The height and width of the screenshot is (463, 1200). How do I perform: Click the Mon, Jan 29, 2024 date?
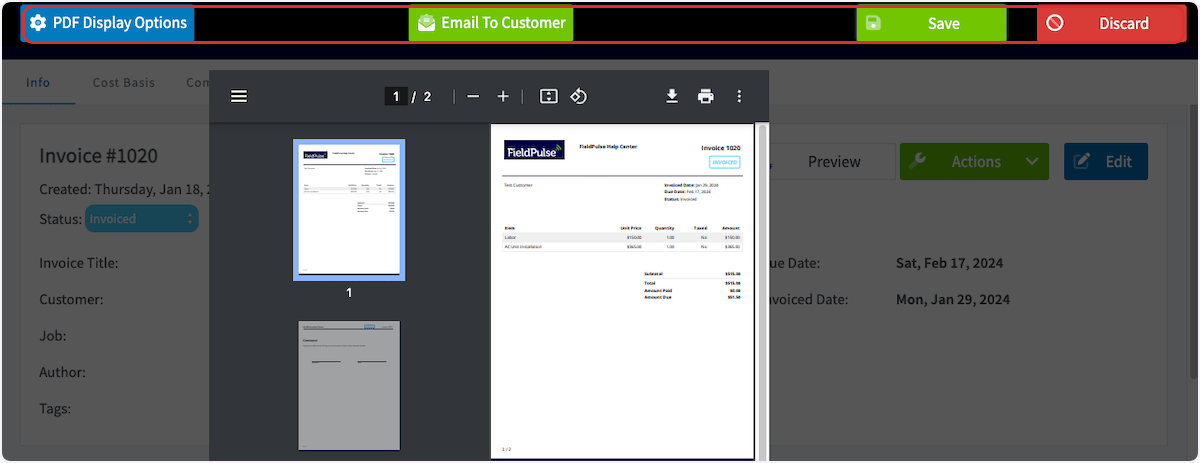pos(952,300)
